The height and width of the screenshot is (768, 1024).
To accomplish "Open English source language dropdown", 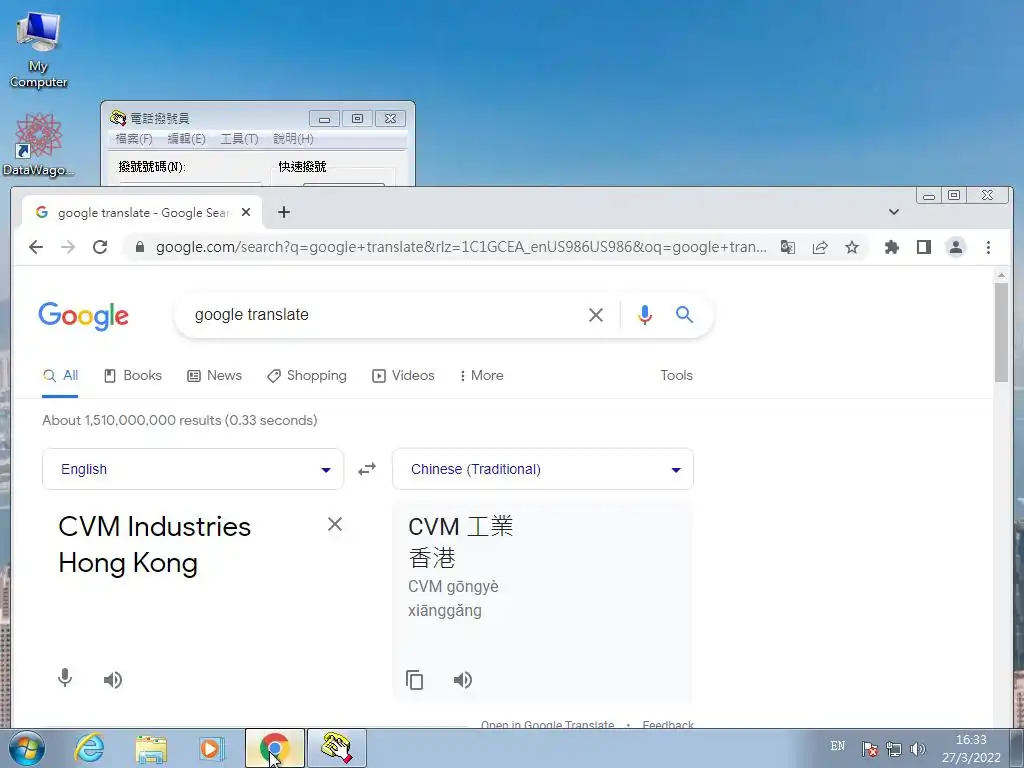I will (193, 469).
